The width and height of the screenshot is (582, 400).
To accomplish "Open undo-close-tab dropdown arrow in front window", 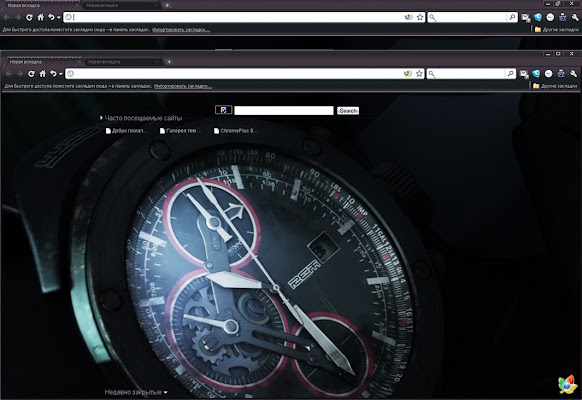I will click(61, 74).
